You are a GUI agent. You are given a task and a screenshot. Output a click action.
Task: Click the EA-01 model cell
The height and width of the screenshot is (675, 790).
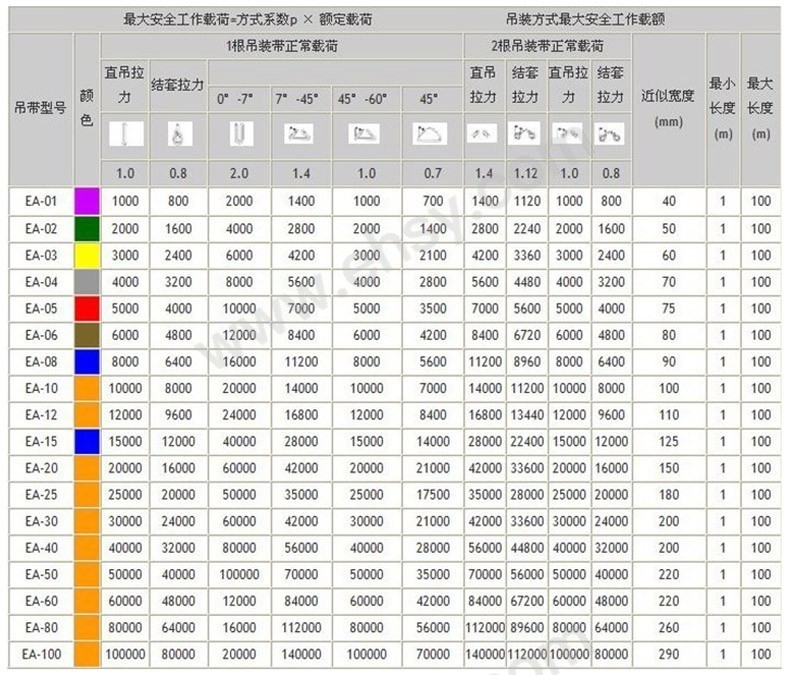(41, 201)
